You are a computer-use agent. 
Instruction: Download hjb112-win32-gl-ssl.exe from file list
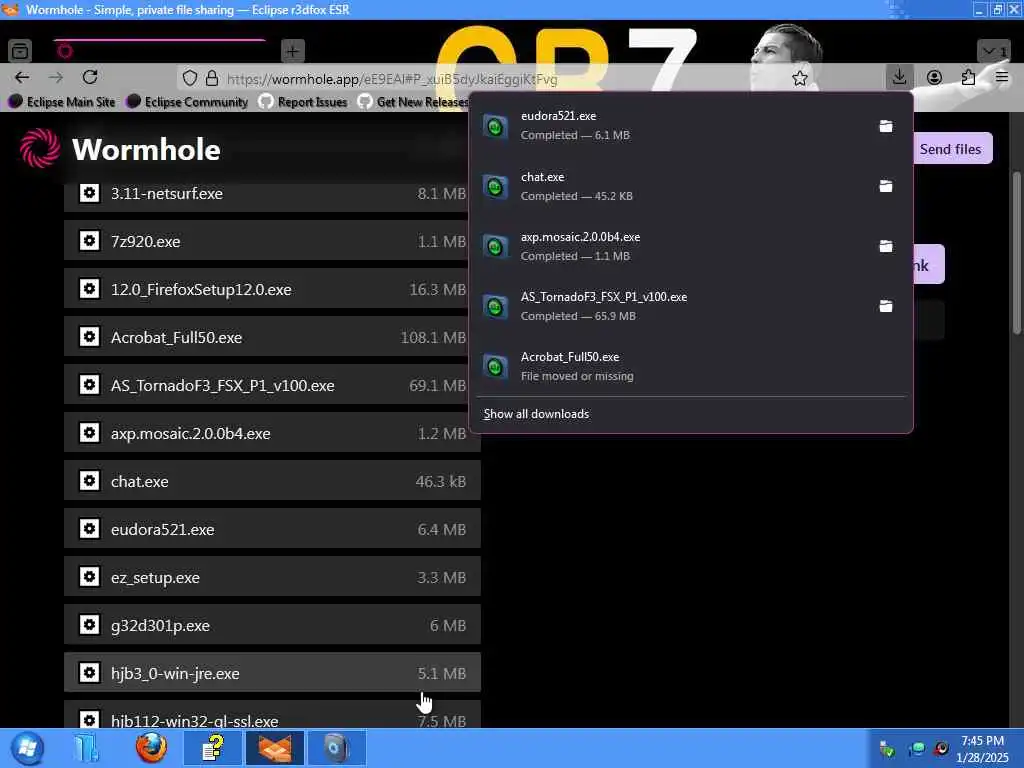pos(272,714)
